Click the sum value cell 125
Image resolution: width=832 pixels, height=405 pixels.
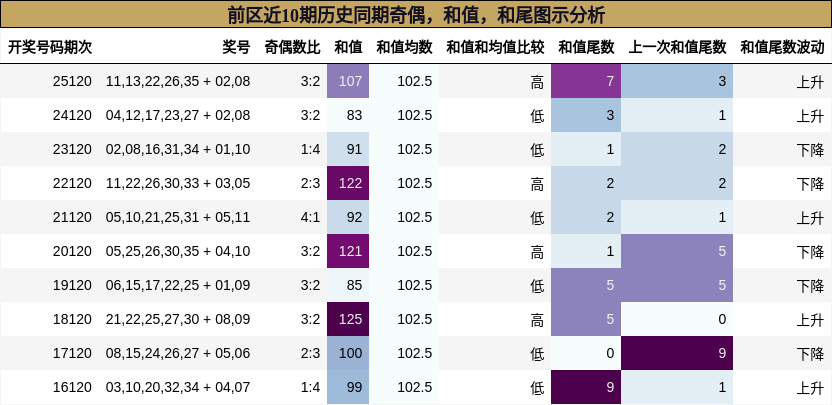click(348, 319)
